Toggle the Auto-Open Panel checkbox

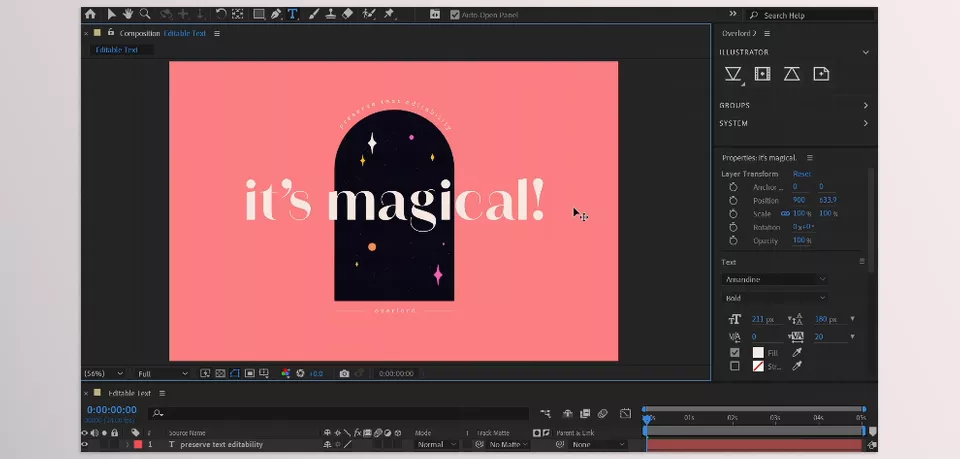[x=454, y=14]
